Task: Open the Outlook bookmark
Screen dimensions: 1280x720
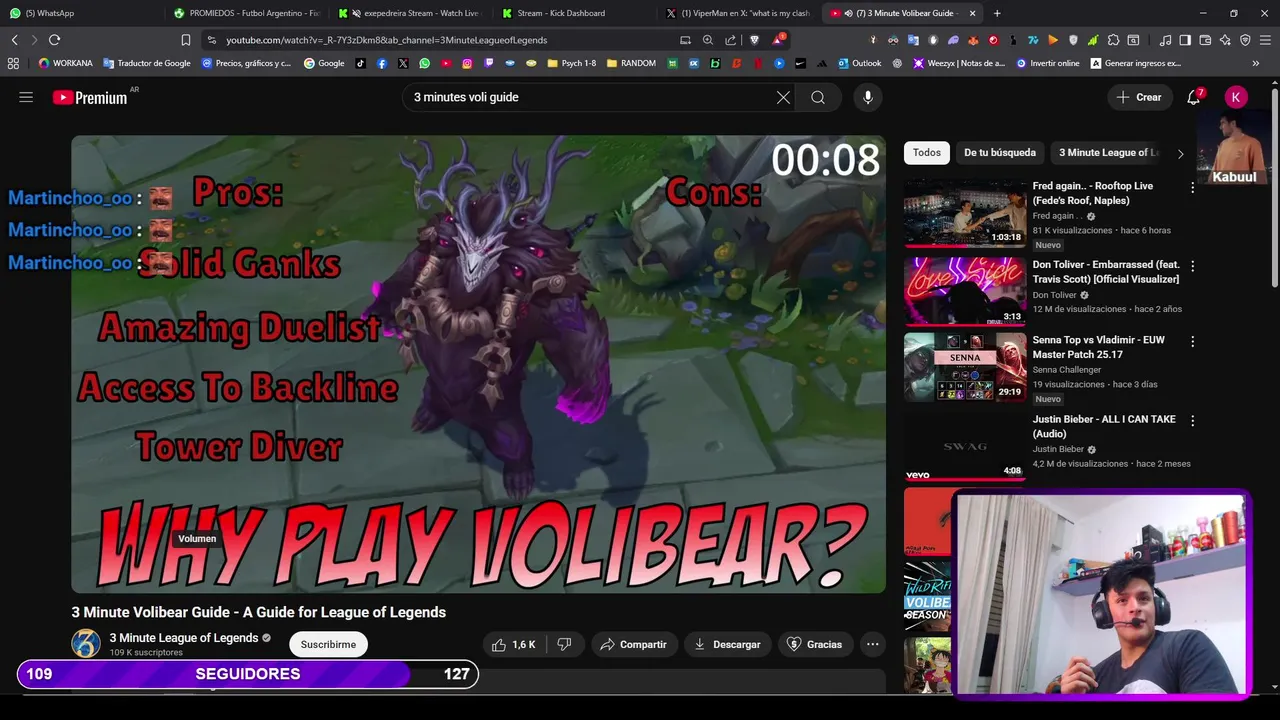Action: coord(860,63)
